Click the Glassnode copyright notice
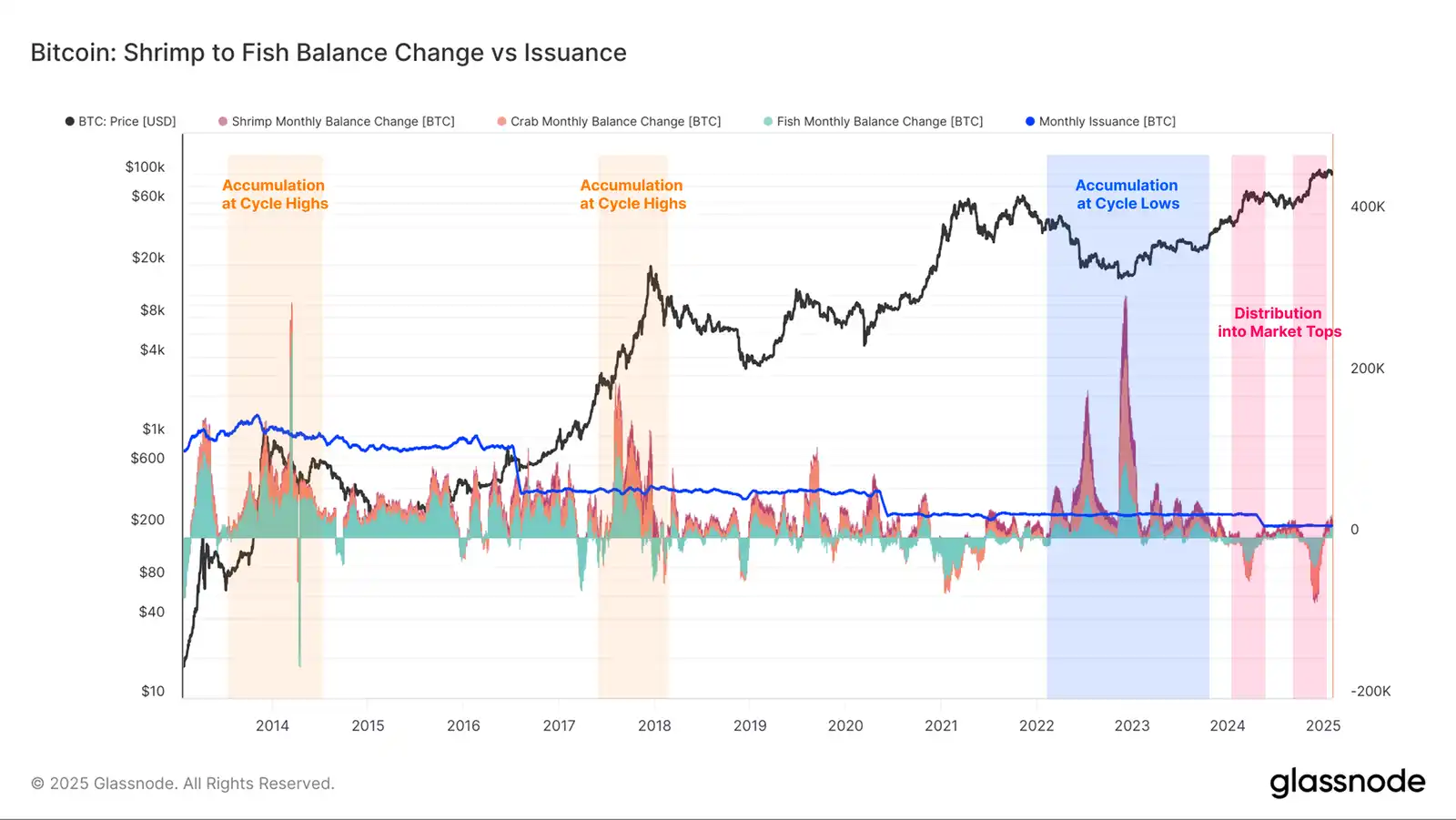Image resolution: width=1456 pixels, height=820 pixels. point(183,784)
